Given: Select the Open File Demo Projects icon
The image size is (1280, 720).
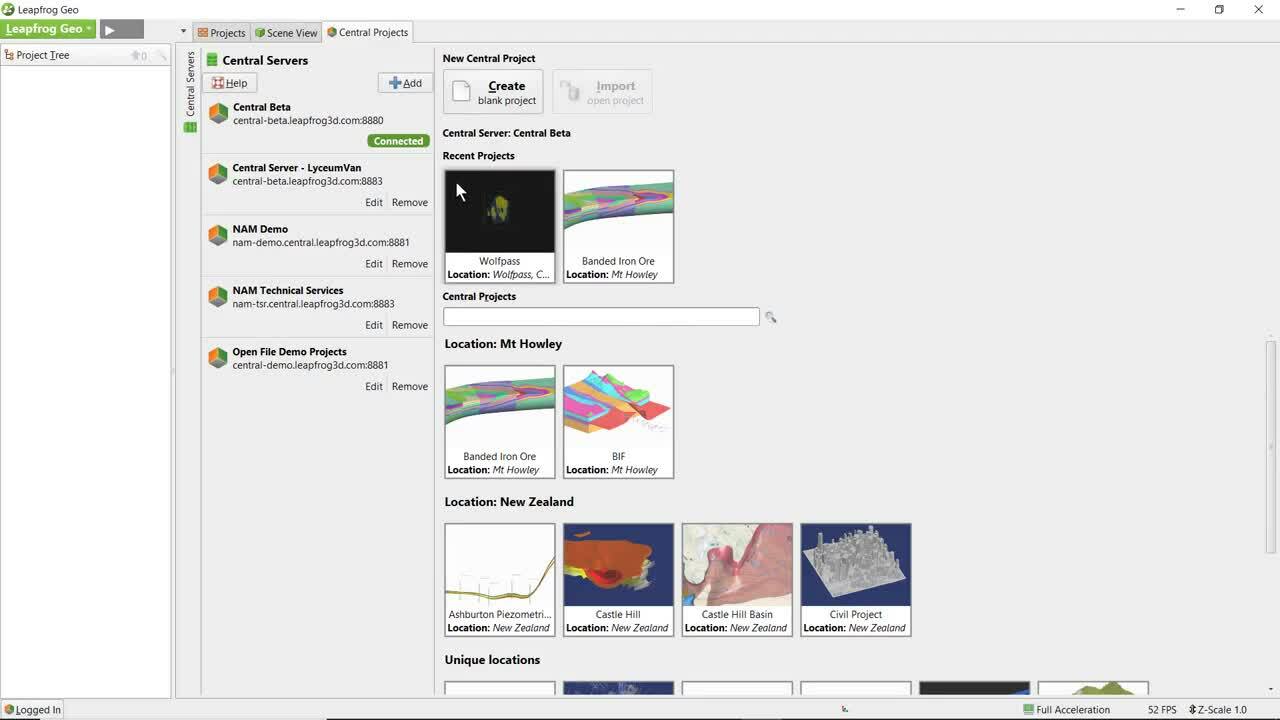Looking at the screenshot, I should (x=218, y=358).
